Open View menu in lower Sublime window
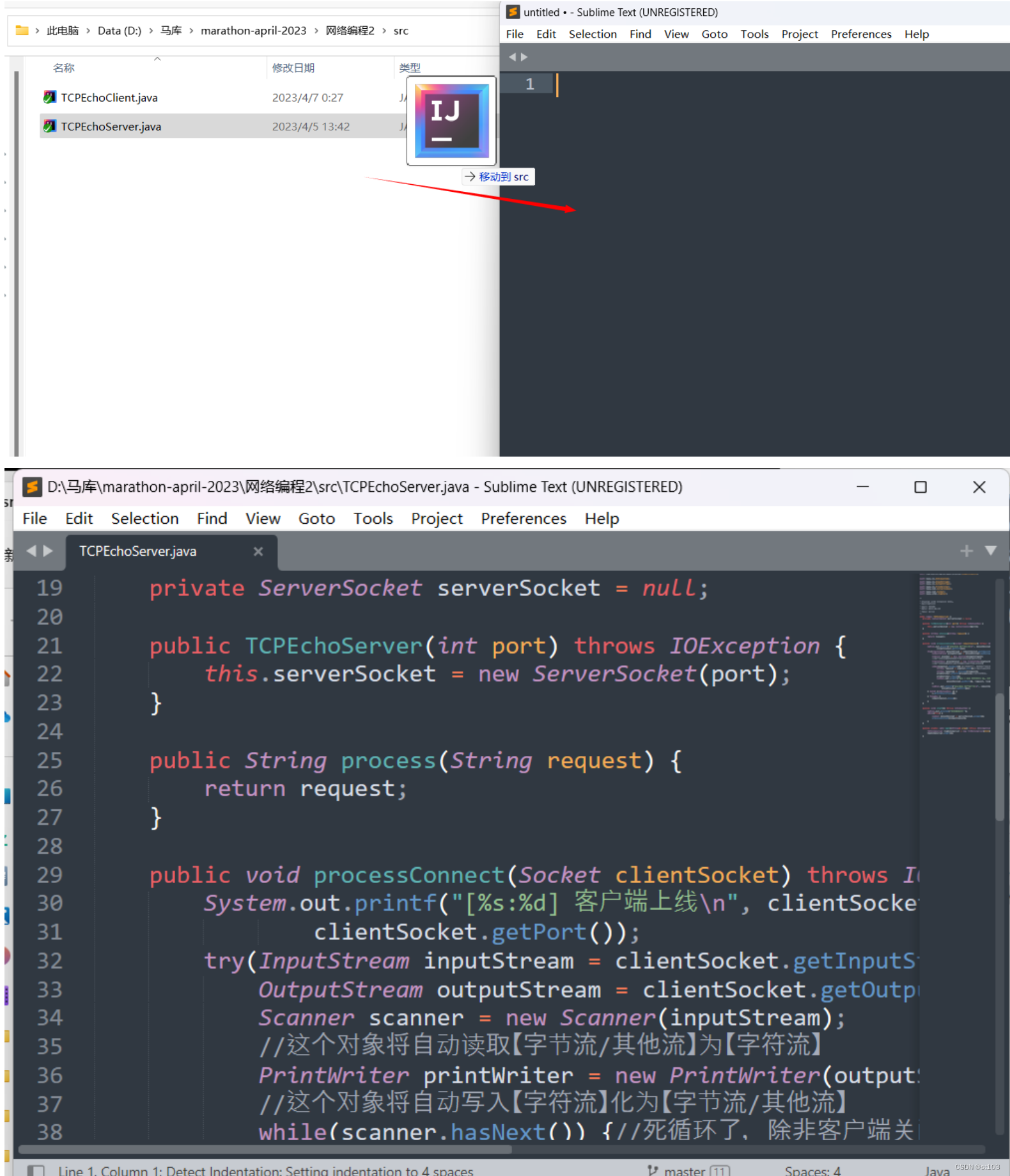This screenshot has width=1010, height=1176. [263, 519]
